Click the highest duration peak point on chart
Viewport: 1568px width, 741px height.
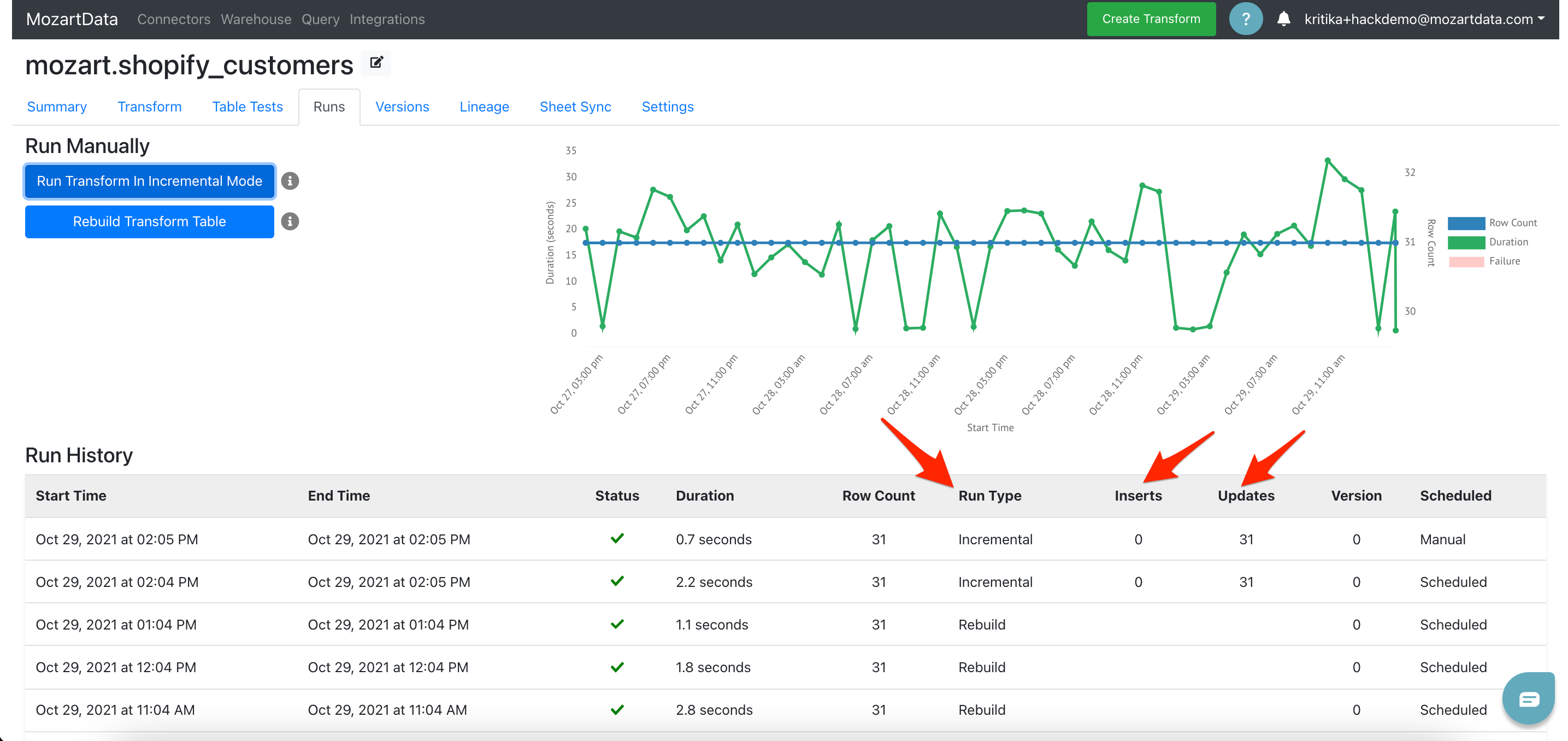coord(1327,161)
